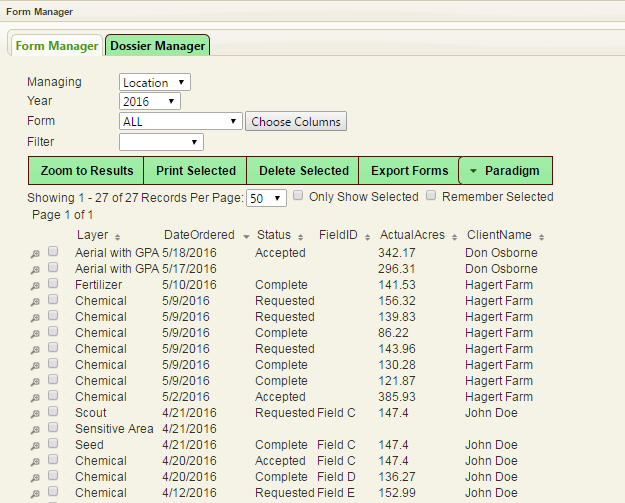
Task: Click magnifier icon on Chemical 86.22 row
Action: [35, 334]
